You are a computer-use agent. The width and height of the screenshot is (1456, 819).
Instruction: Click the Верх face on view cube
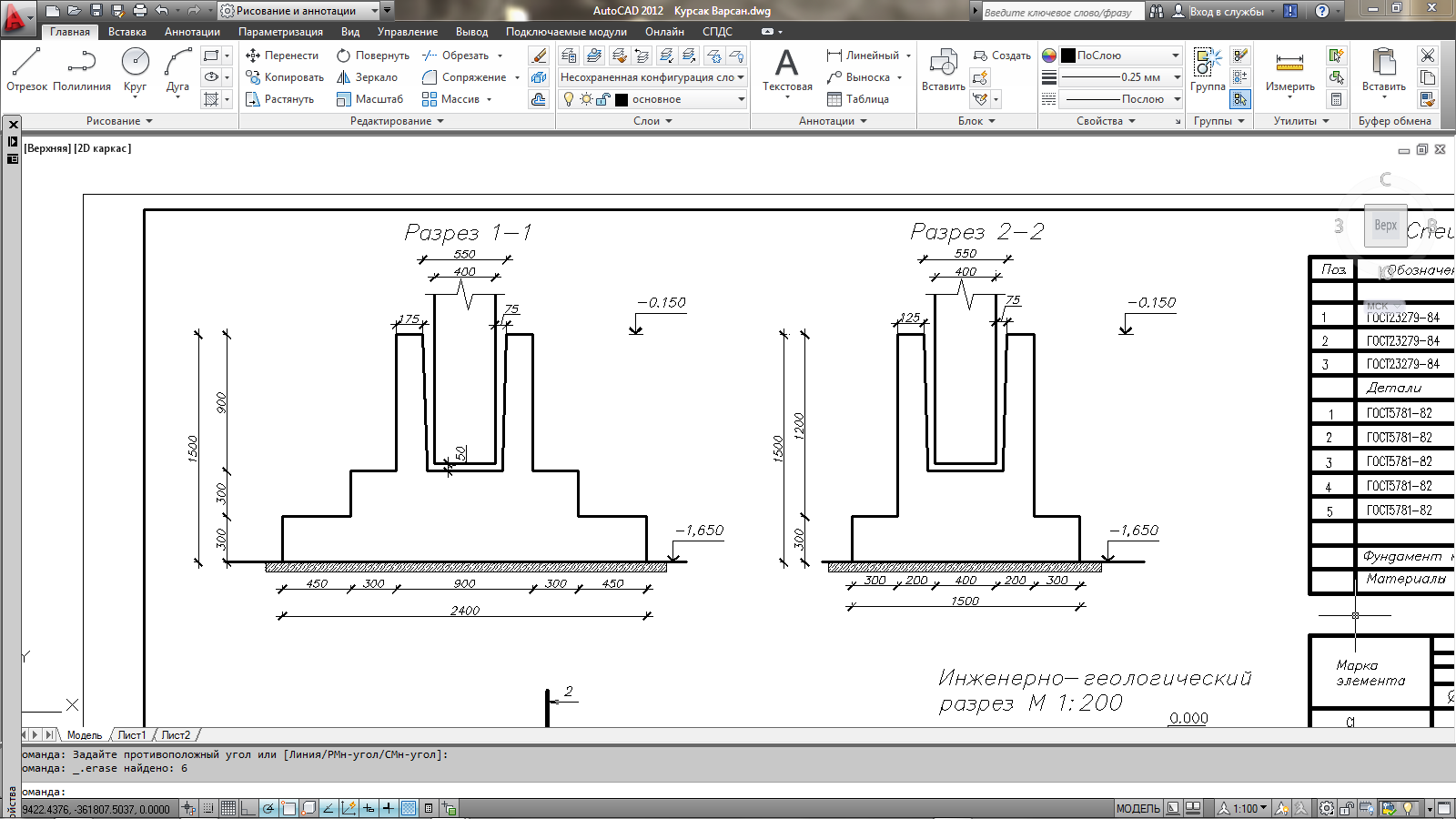click(x=1385, y=226)
